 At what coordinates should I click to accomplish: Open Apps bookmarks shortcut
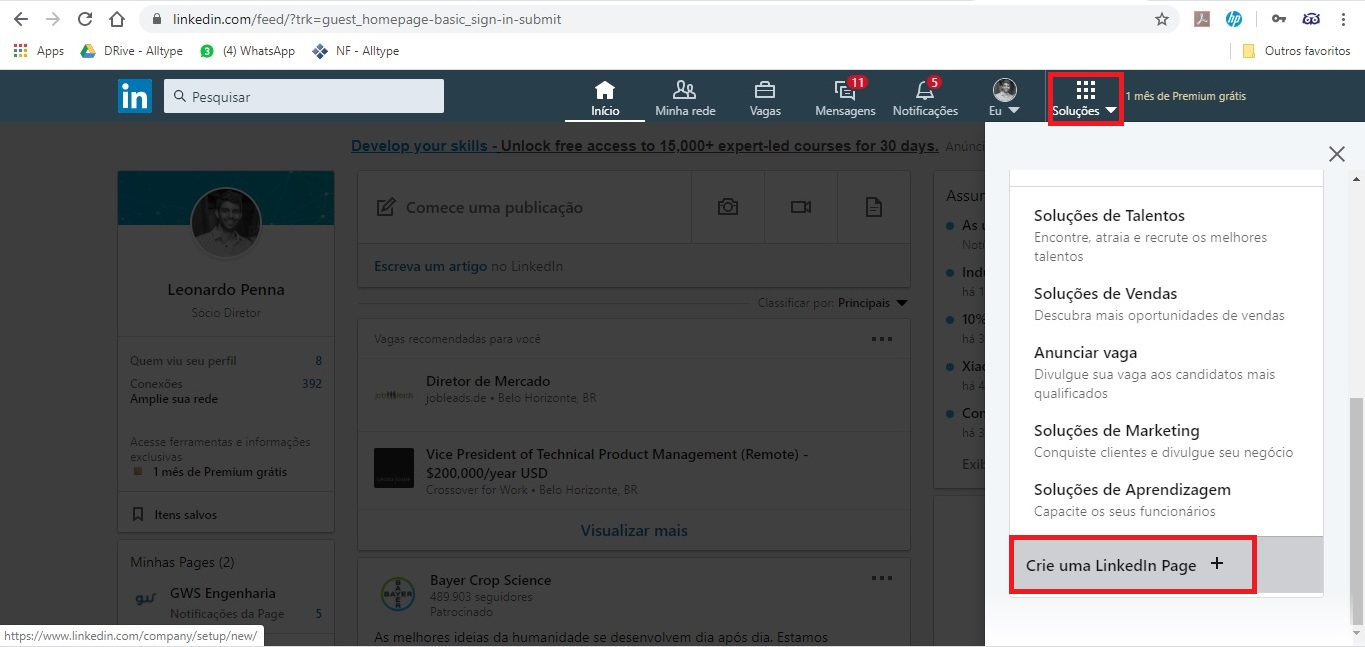[39, 51]
